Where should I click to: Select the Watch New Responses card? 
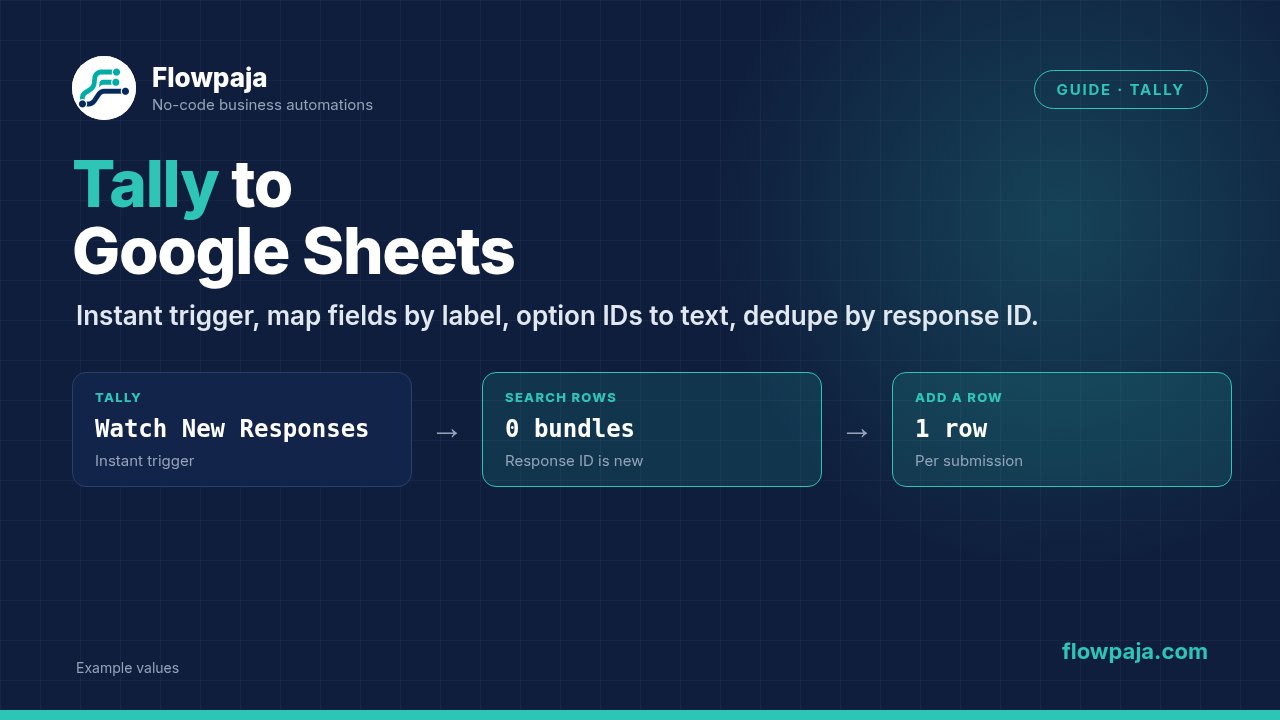click(242, 430)
